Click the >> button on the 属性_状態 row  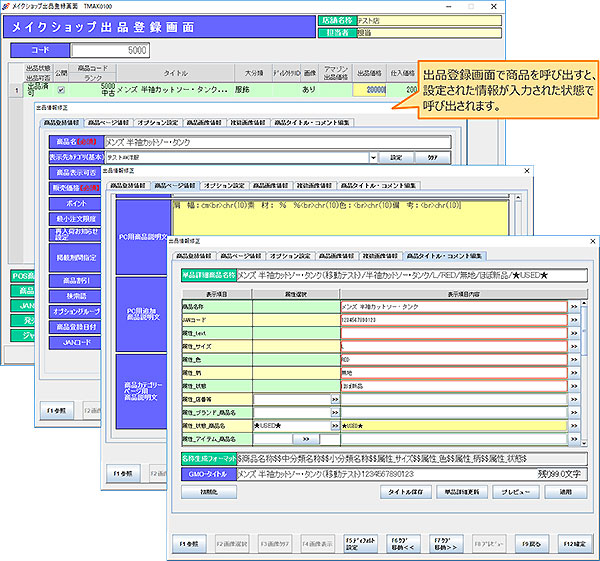pyautogui.click(x=574, y=384)
